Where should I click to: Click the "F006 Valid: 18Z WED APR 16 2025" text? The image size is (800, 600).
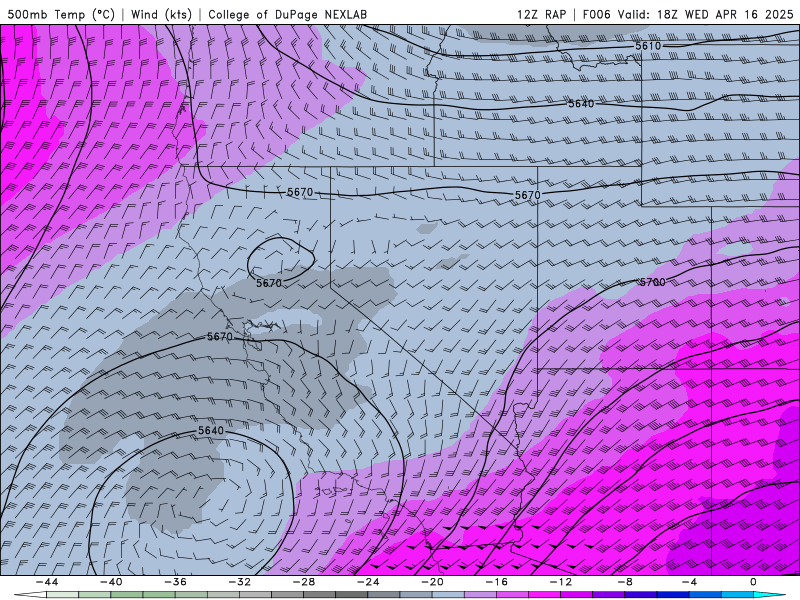(688, 14)
